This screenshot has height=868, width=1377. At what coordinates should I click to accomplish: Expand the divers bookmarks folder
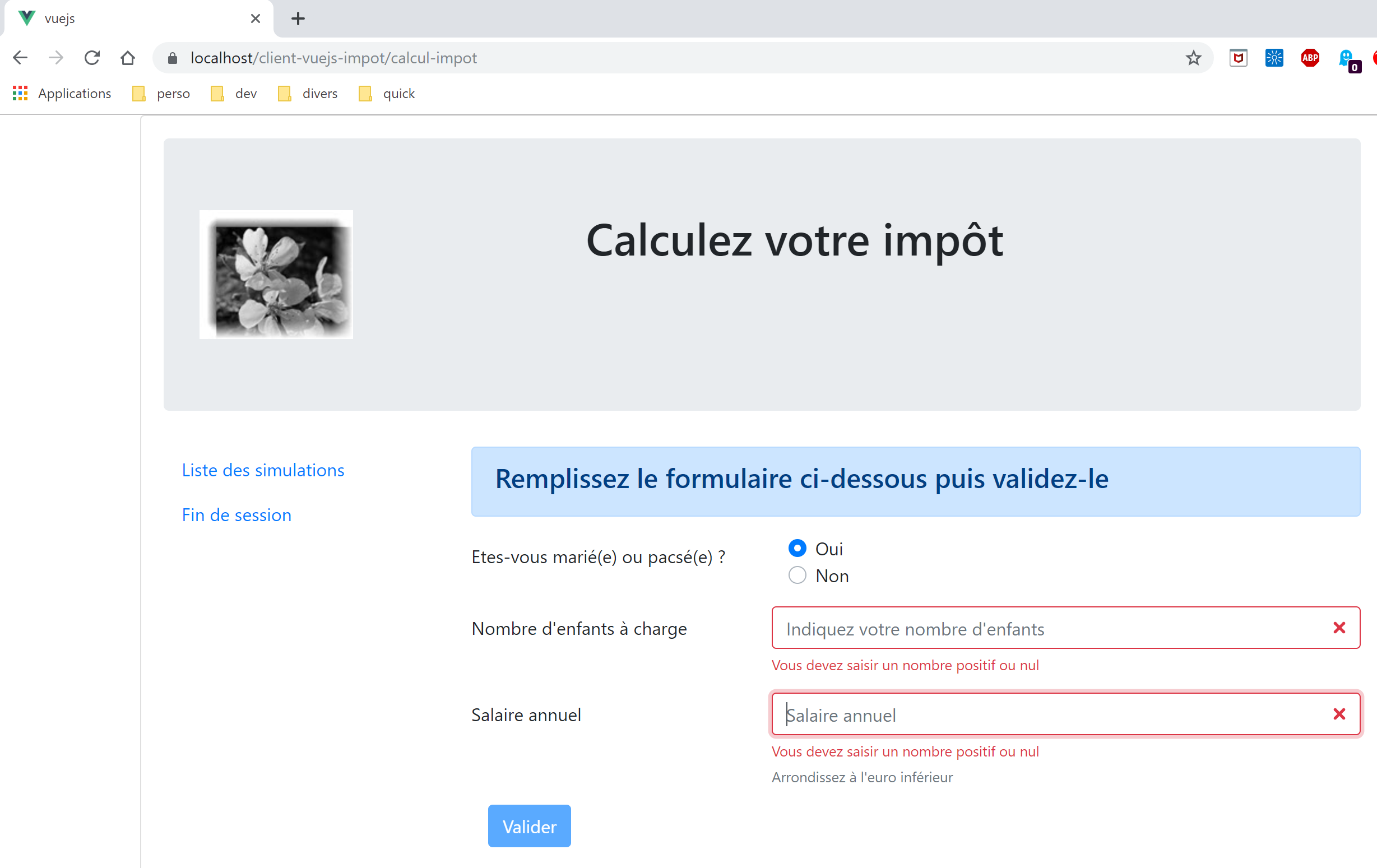point(308,93)
